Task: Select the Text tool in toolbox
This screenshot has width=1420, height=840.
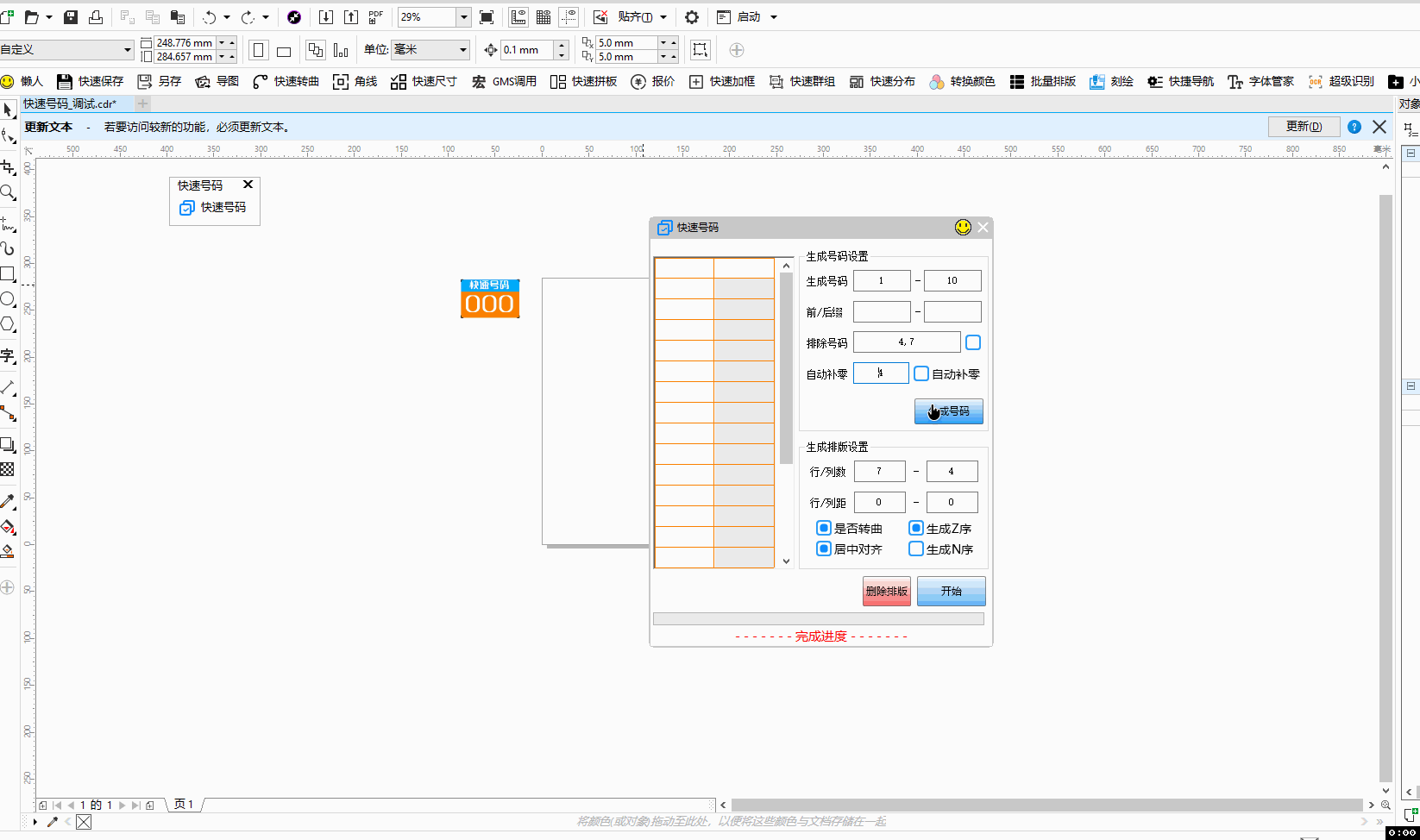Action: click(x=8, y=355)
